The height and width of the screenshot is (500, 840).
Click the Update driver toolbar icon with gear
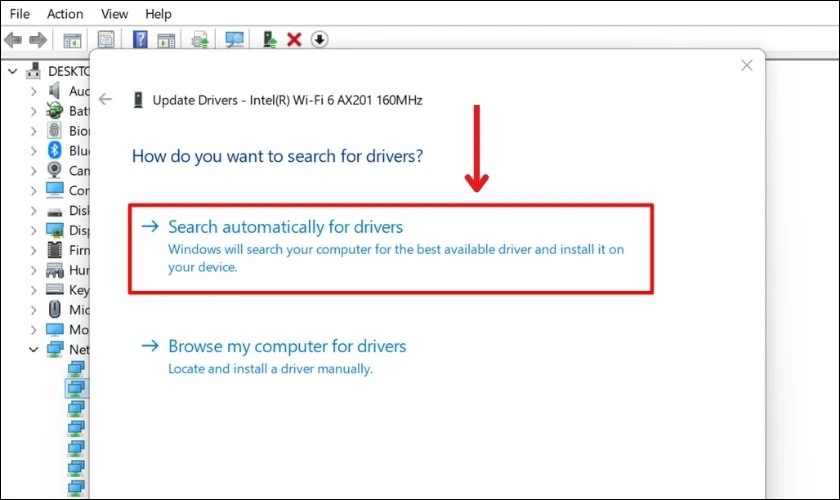point(200,40)
